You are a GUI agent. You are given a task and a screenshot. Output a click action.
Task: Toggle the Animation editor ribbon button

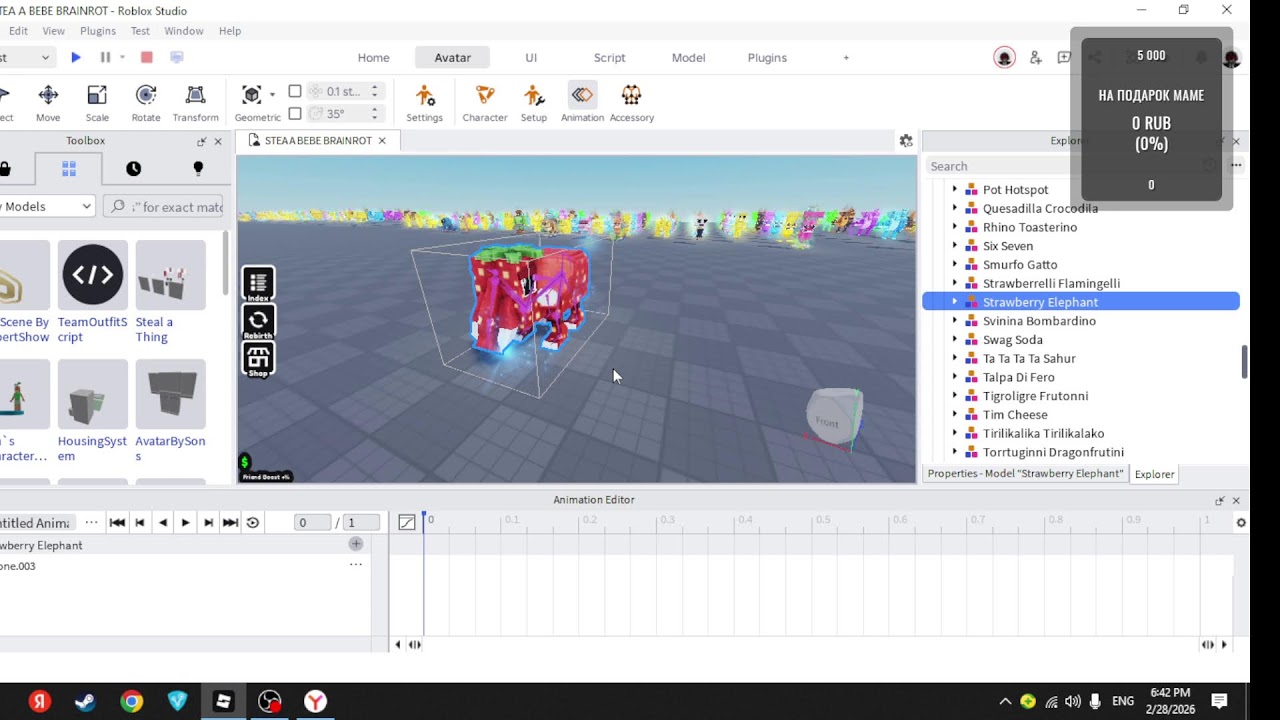(x=582, y=103)
